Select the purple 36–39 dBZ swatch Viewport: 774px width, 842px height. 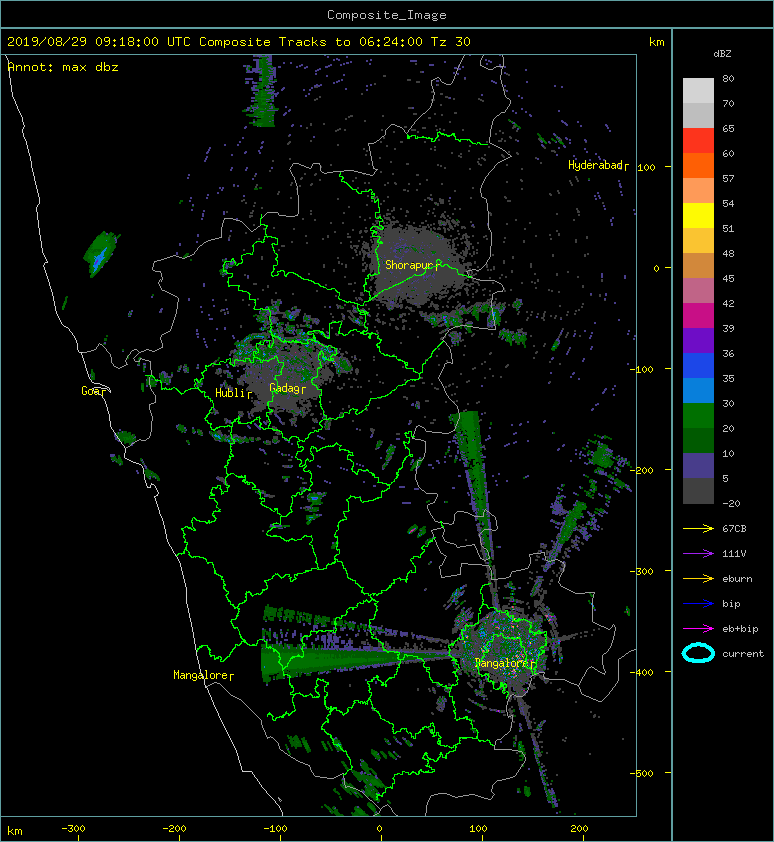pos(698,341)
